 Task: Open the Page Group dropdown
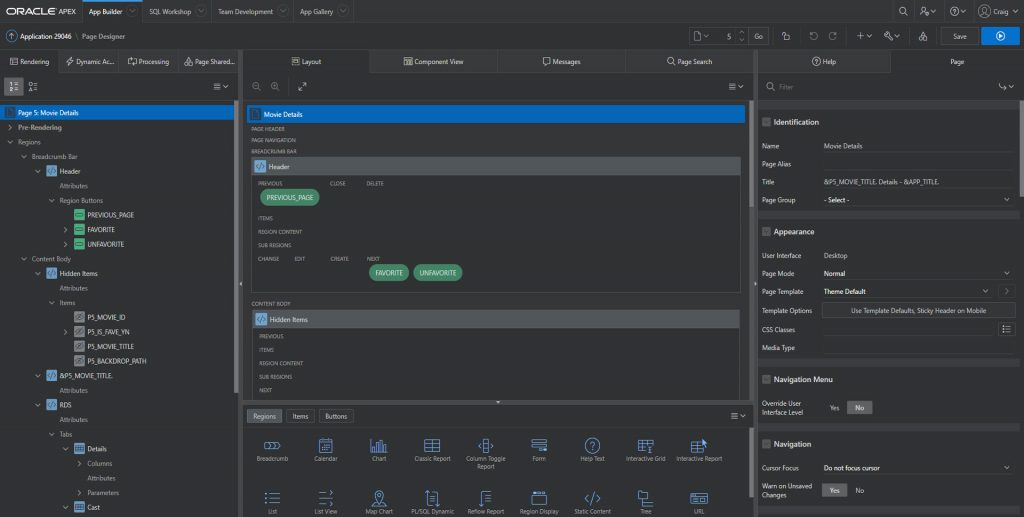(x=917, y=200)
